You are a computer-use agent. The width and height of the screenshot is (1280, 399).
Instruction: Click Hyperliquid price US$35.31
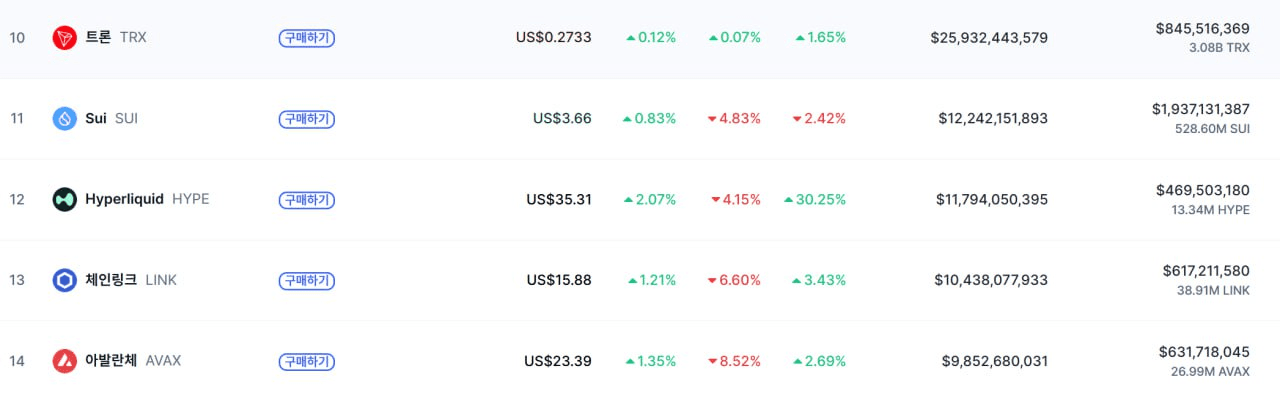559,200
